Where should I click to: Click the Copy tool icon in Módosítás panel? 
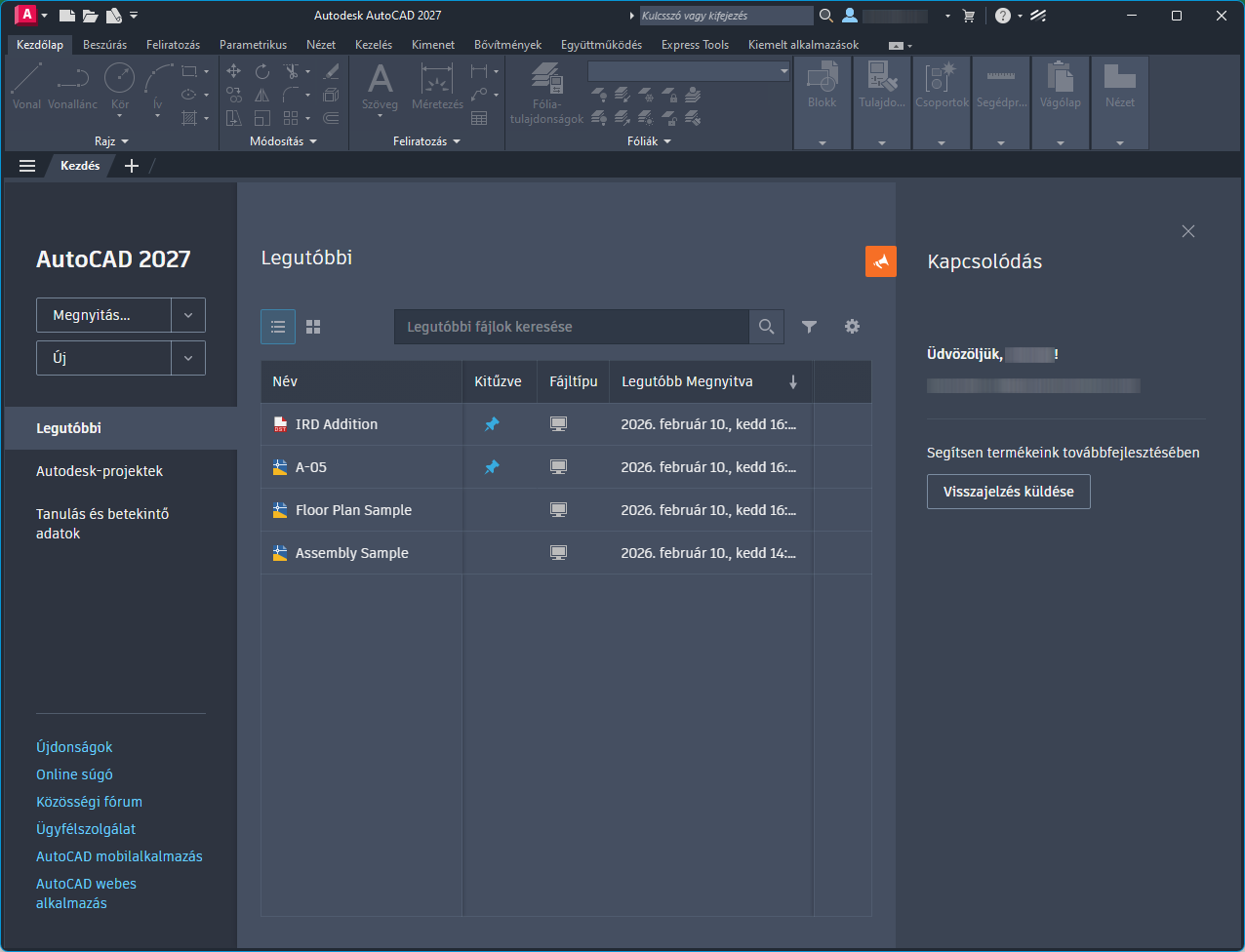coord(233,95)
